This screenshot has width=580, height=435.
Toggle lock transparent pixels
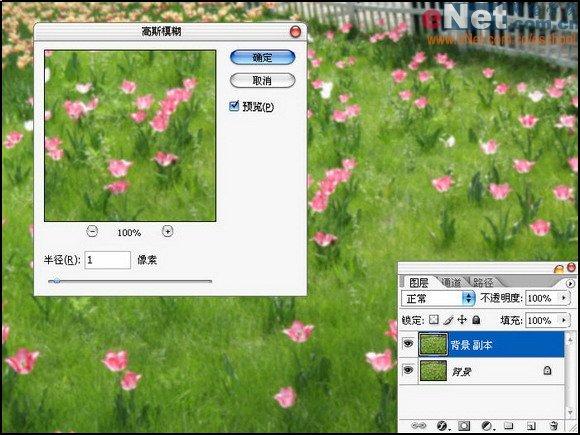click(x=434, y=320)
